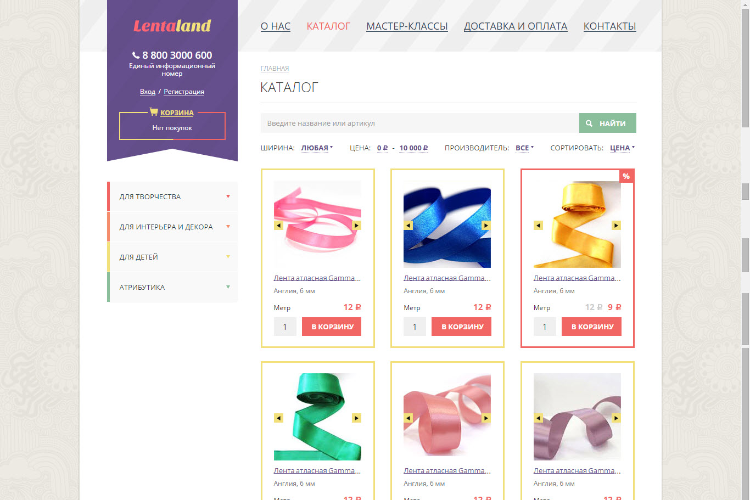This screenshot has width=750, height=500.
Task: Show previous image of green ribbon product
Action: tap(278, 418)
